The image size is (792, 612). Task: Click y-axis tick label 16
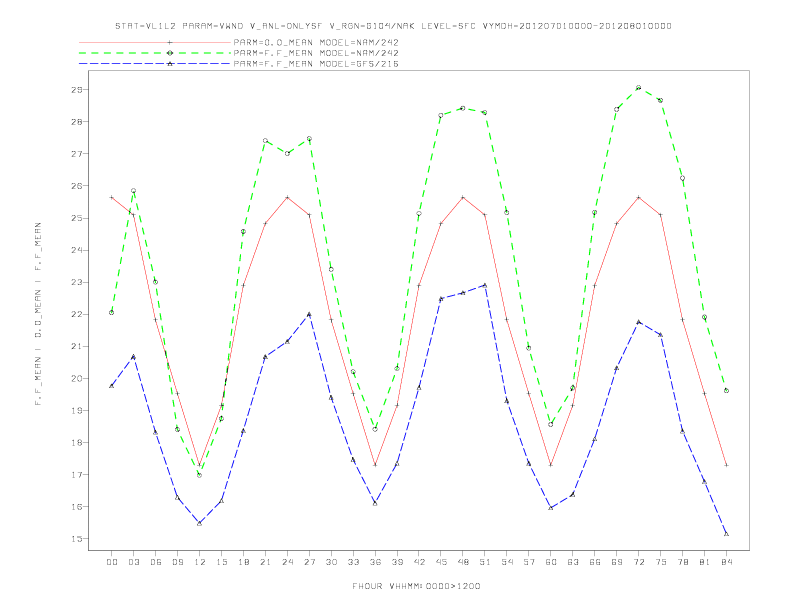[x=77, y=506]
